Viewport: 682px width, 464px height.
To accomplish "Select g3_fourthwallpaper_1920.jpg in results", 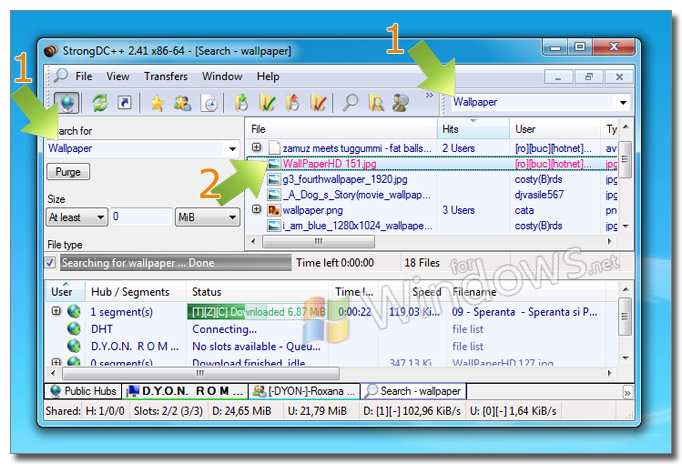I will (345, 180).
